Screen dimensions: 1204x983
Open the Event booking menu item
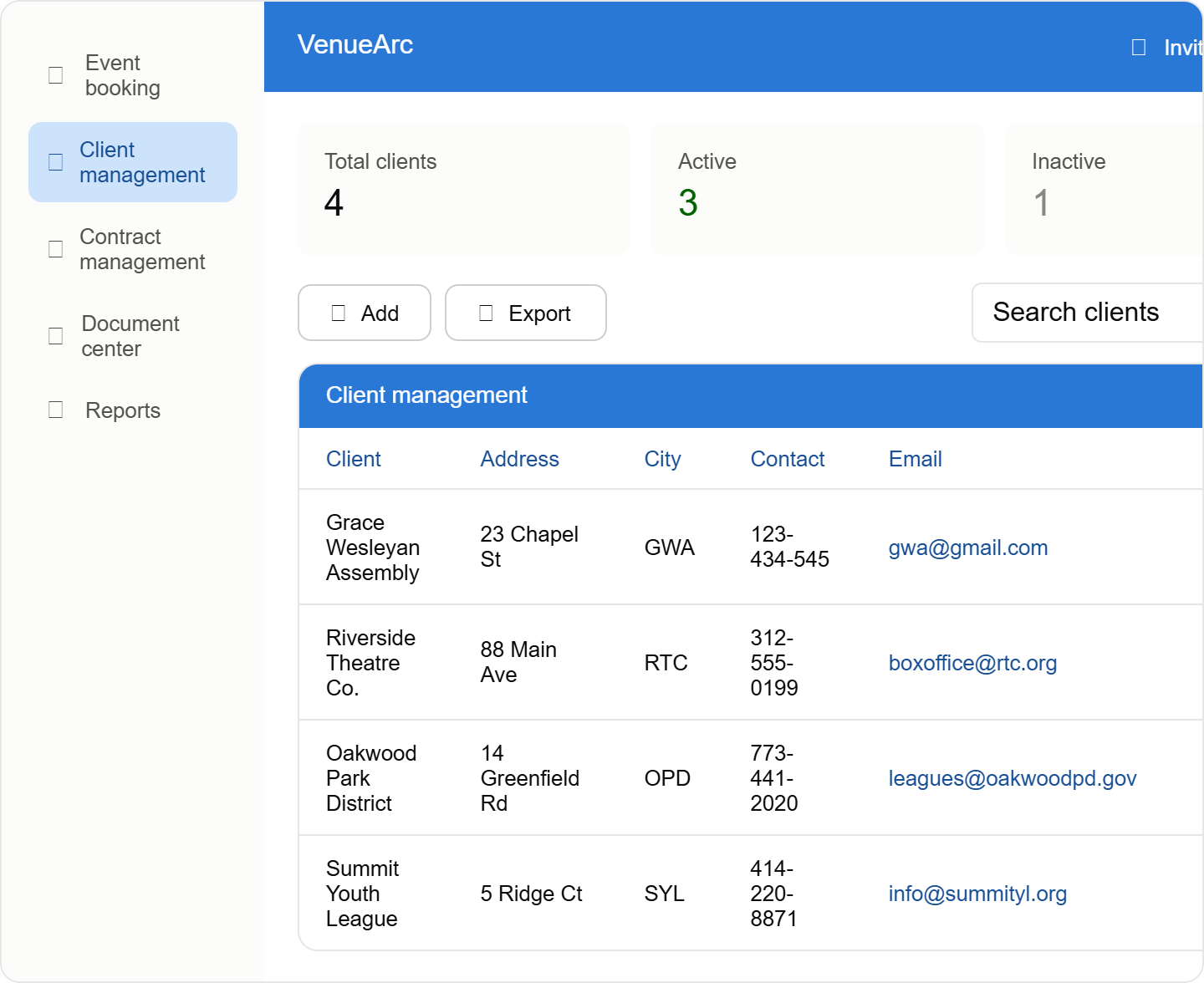pyautogui.click(x=133, y=75)
